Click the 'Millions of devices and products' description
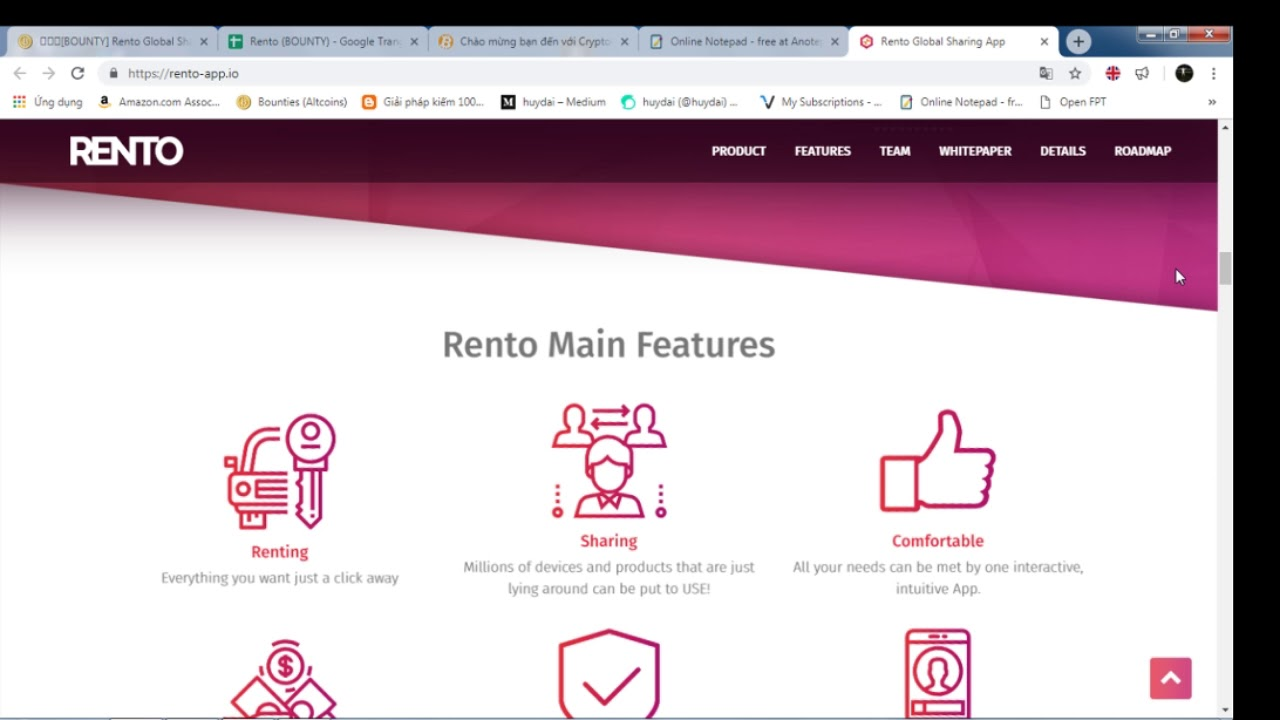1280x720 pixels. pyautogui.click(x=609, y=578)
